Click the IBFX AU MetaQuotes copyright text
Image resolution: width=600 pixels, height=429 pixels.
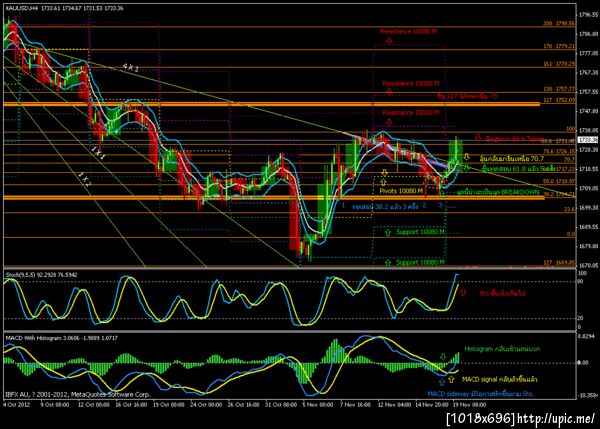(78, 394)
